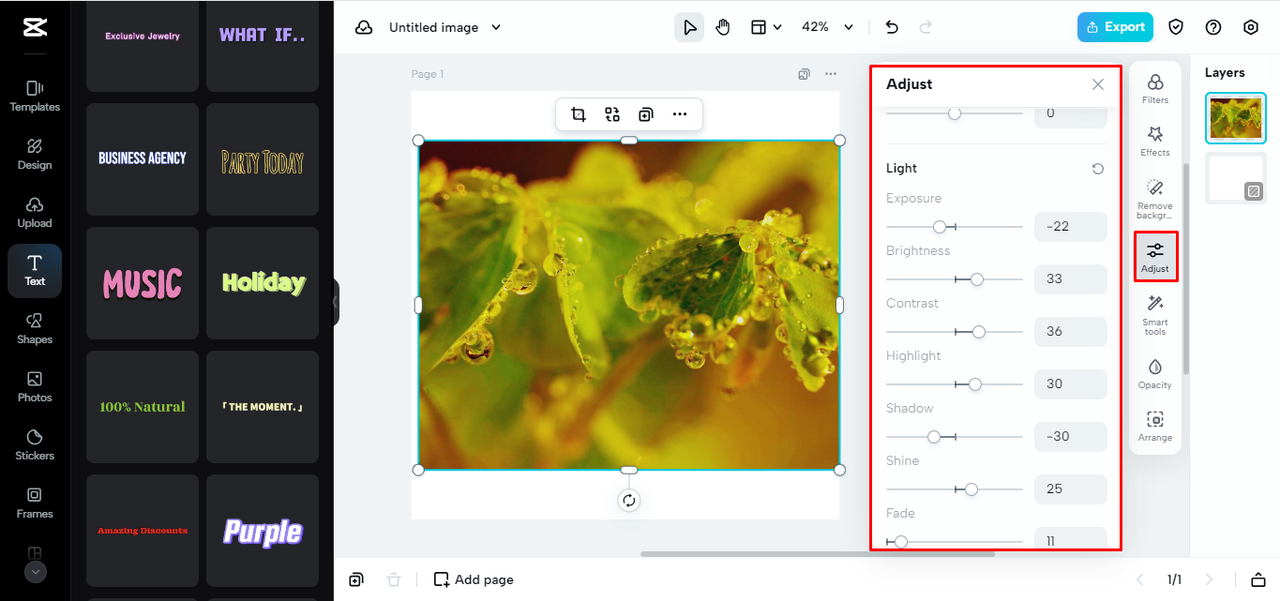Select the pointer selection tool
The image size is (1280, 601).
click(x=689, y=28)
